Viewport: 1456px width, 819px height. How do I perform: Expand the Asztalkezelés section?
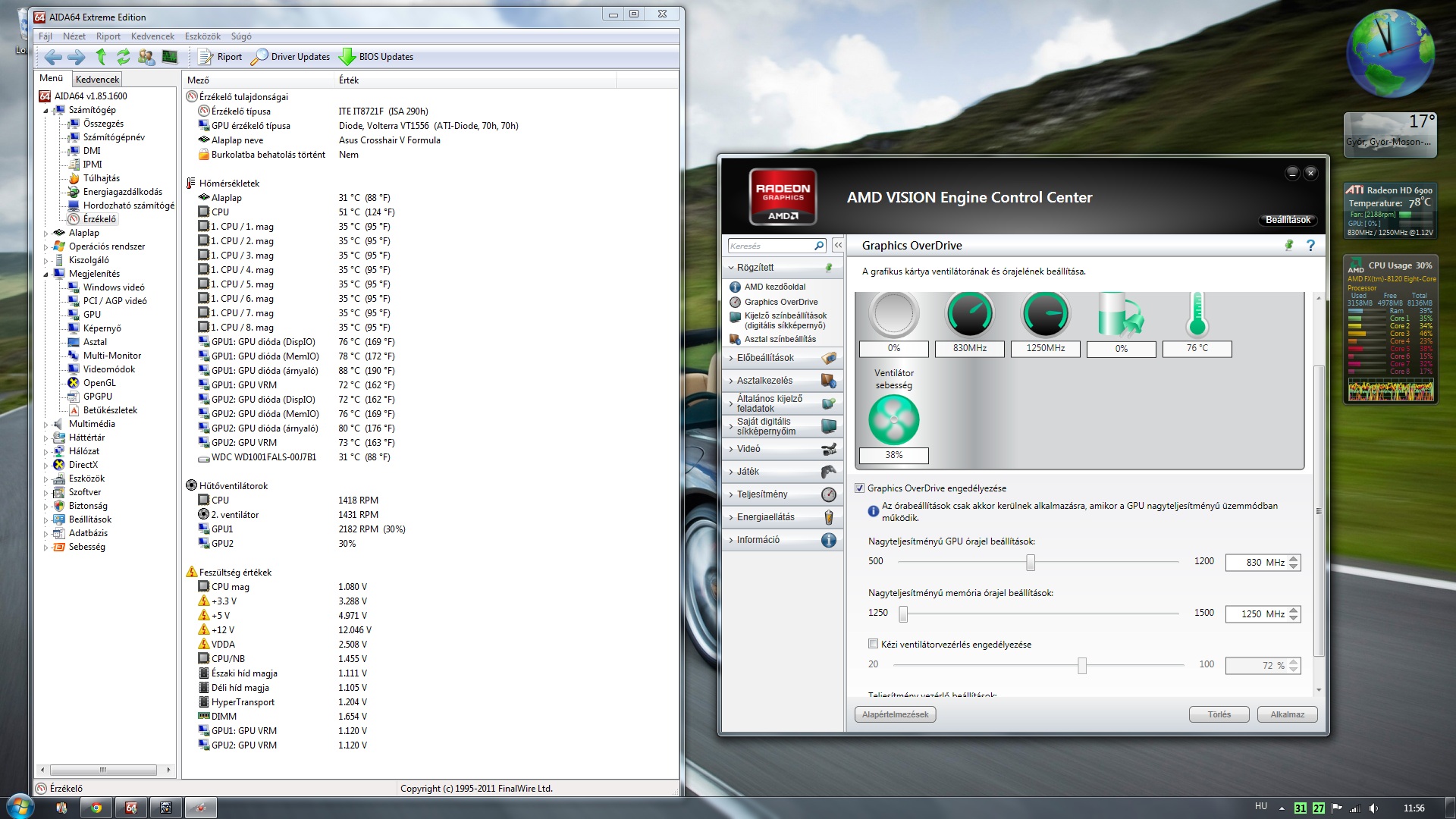782,381
